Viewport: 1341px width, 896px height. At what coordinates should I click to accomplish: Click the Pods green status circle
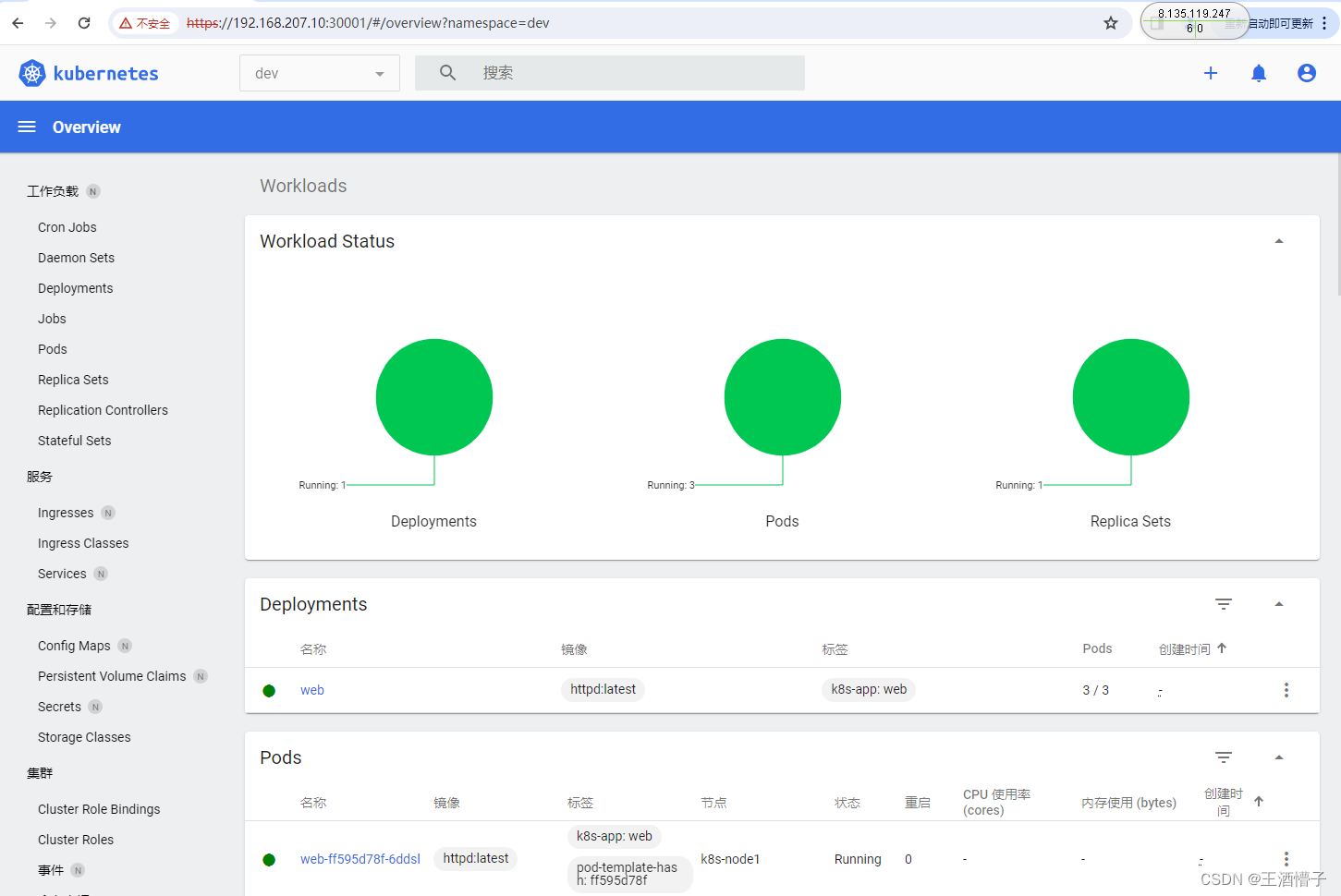point(783,397)
